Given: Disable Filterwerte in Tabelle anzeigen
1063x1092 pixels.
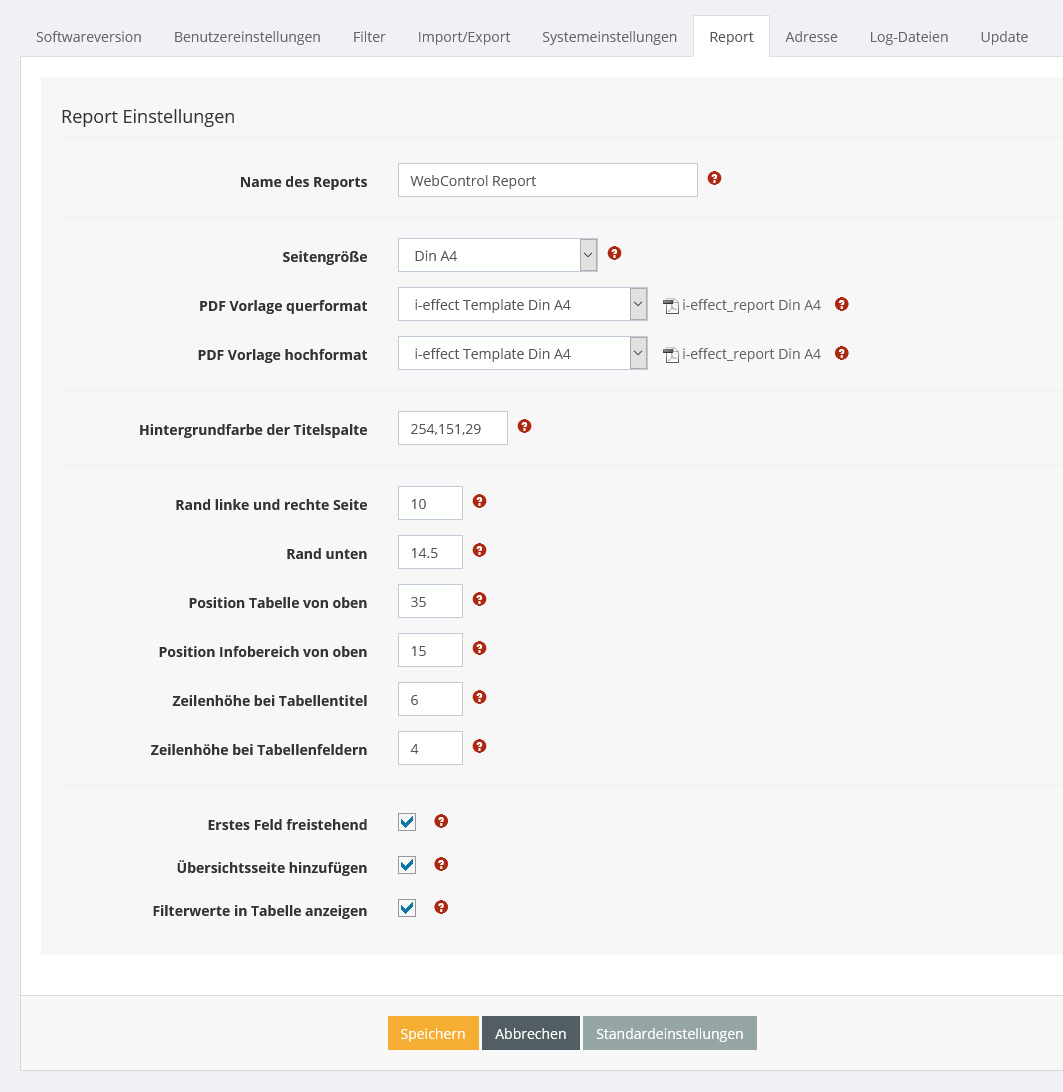Looking at the screenshot, I should tap(407, 909).
